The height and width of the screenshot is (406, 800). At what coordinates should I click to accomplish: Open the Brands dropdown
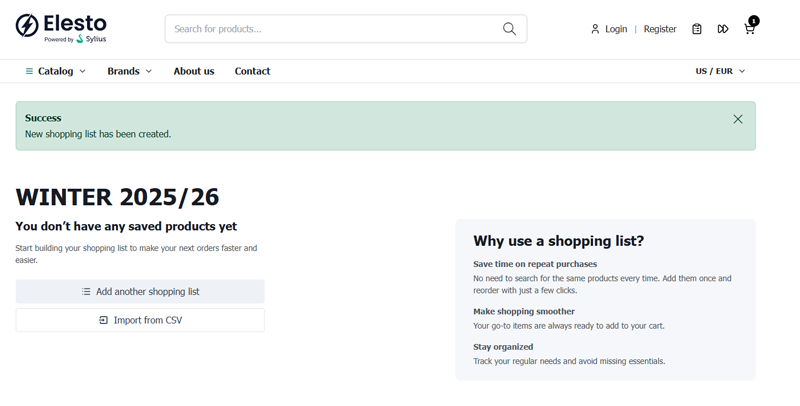click(x=129, y=71)
